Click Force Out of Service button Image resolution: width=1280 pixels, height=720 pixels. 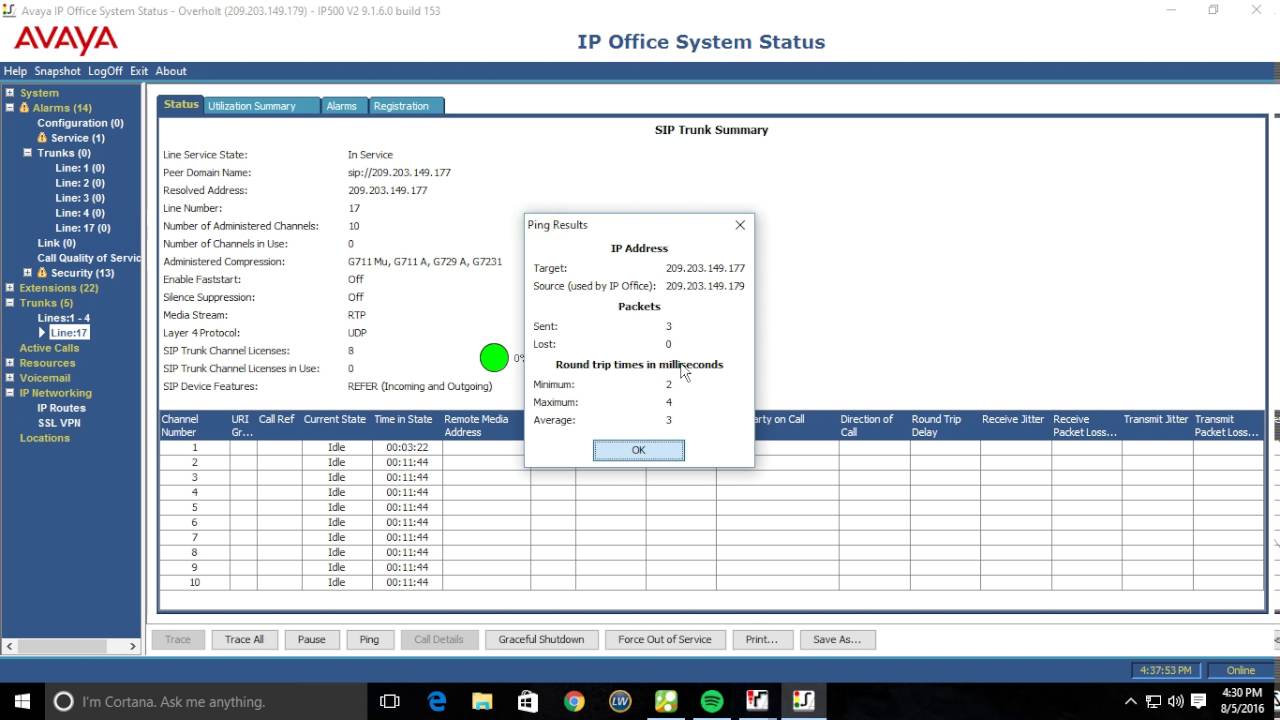pos(665,639)
